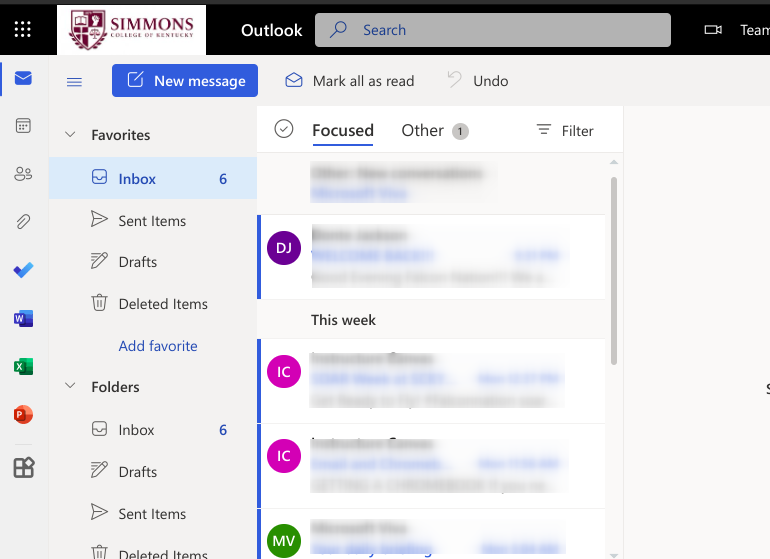Launch PowerPoint from the app rail
The width and height of the screenshot is (770, 559).
click(x=24, y=415)
